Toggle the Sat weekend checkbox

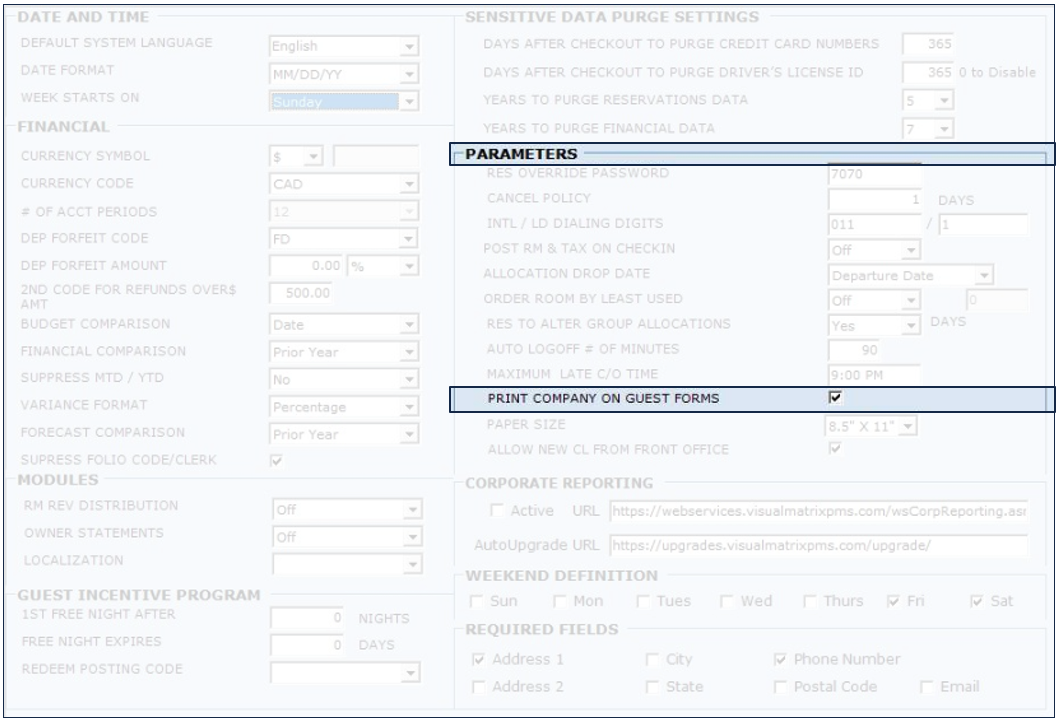pos(975,601)
